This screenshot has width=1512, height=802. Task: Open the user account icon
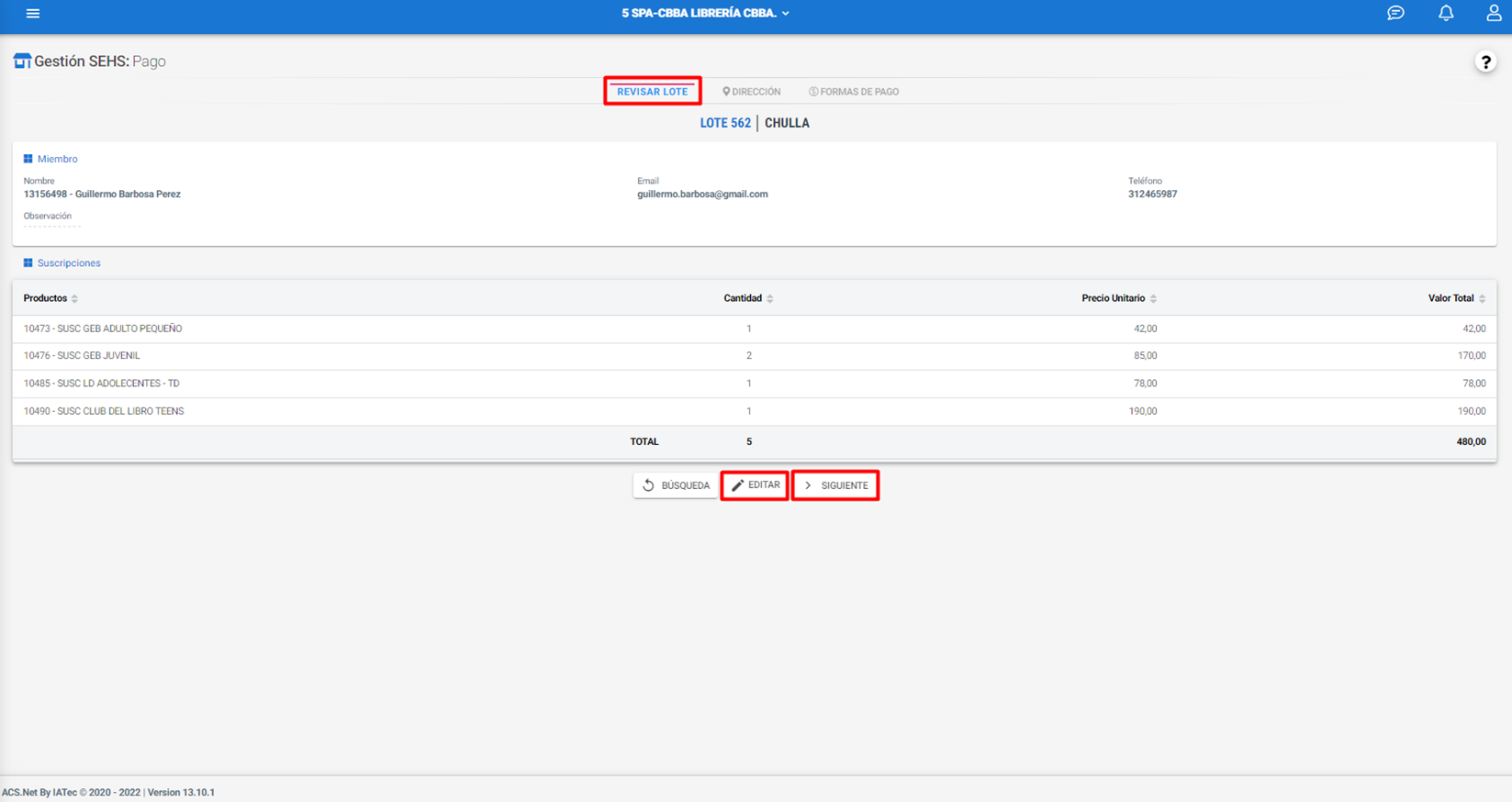pyautogui.click(x=1494, y=13)
